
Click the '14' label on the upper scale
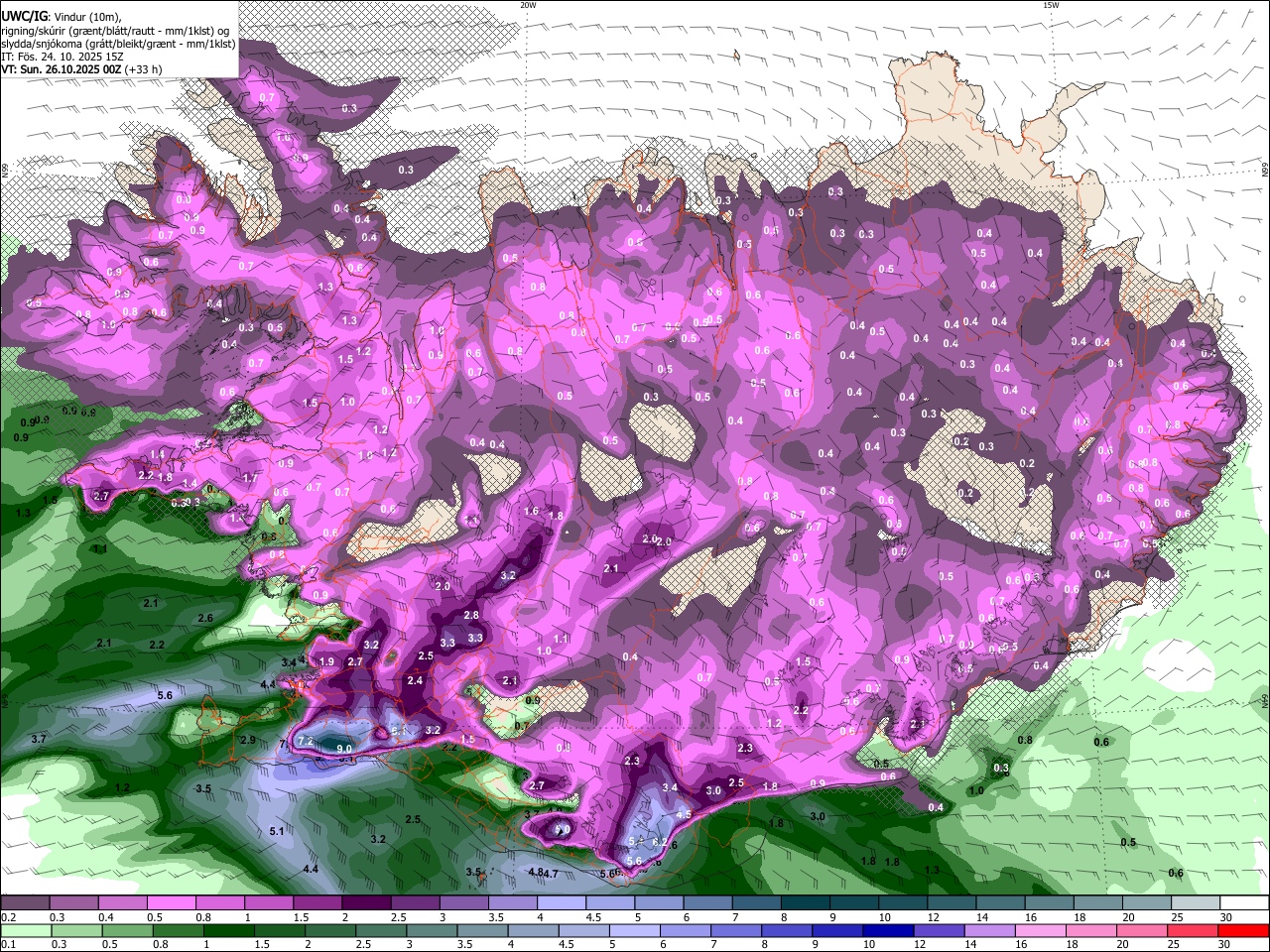pos(982,917)
